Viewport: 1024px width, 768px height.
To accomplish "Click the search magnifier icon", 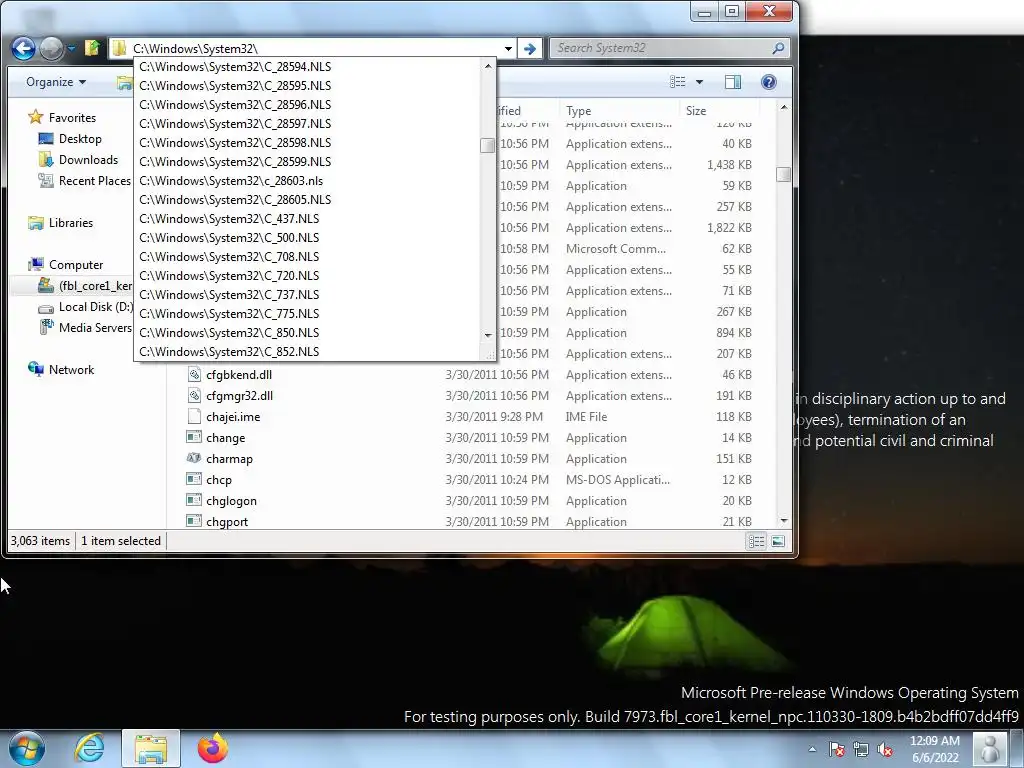I will pyautogui.click(x=778, y=48).
